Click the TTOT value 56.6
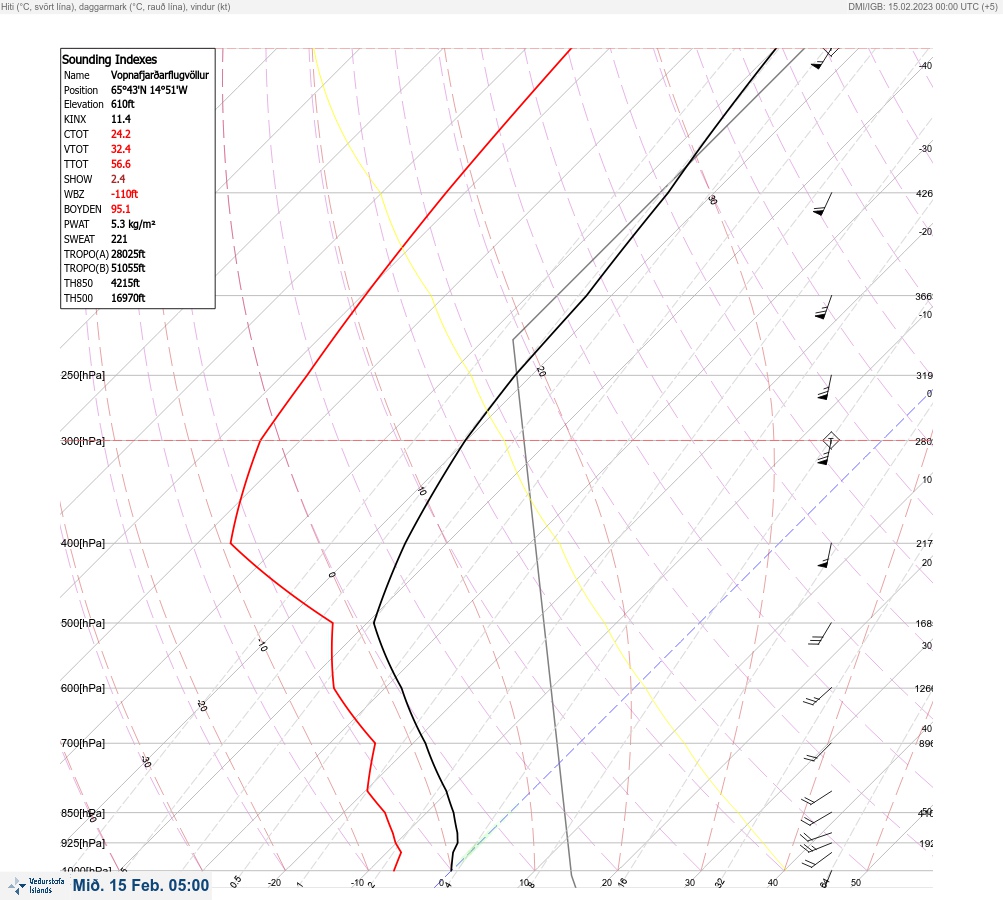This screenshot has height=900, width=1003. point(121,164)
